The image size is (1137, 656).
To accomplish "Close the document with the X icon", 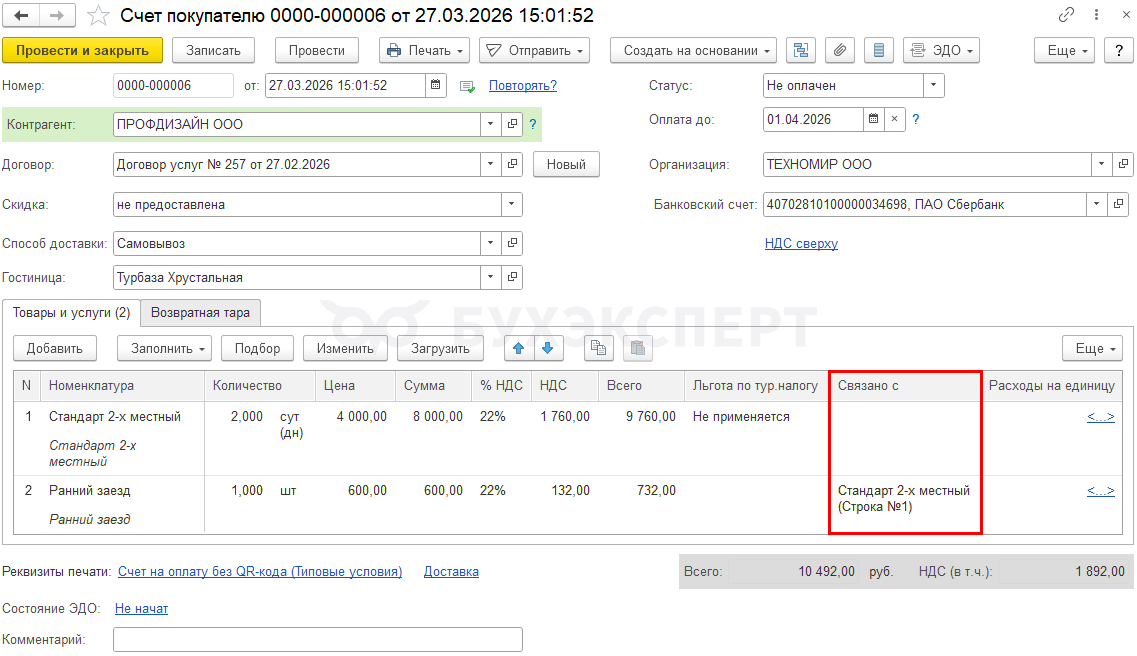I will (1126, 14).
